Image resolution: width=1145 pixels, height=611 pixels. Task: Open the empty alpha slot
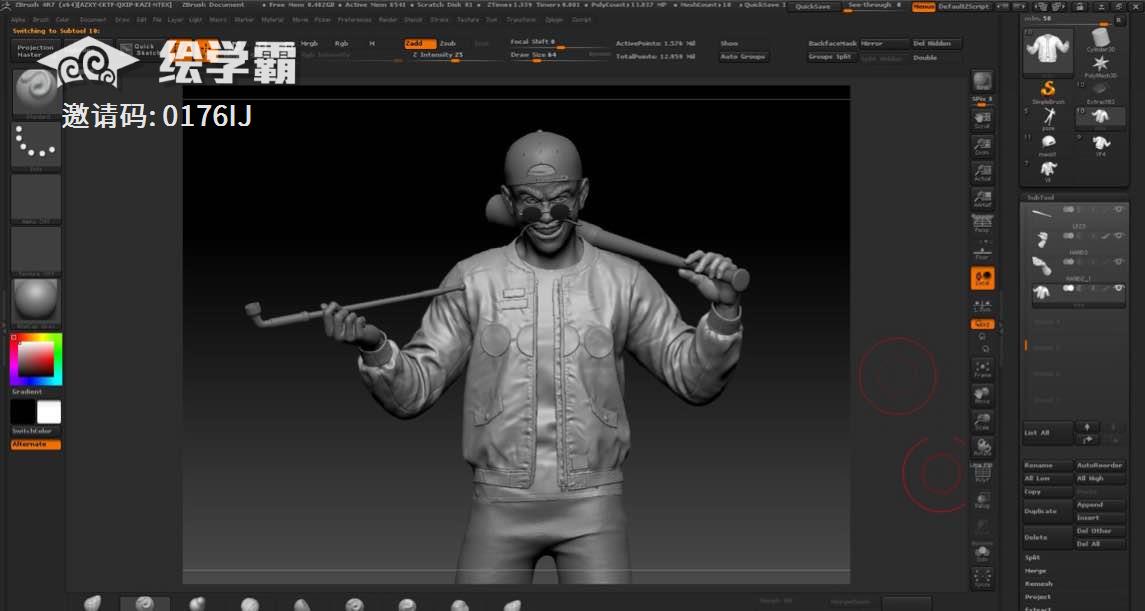click(36, 198)
